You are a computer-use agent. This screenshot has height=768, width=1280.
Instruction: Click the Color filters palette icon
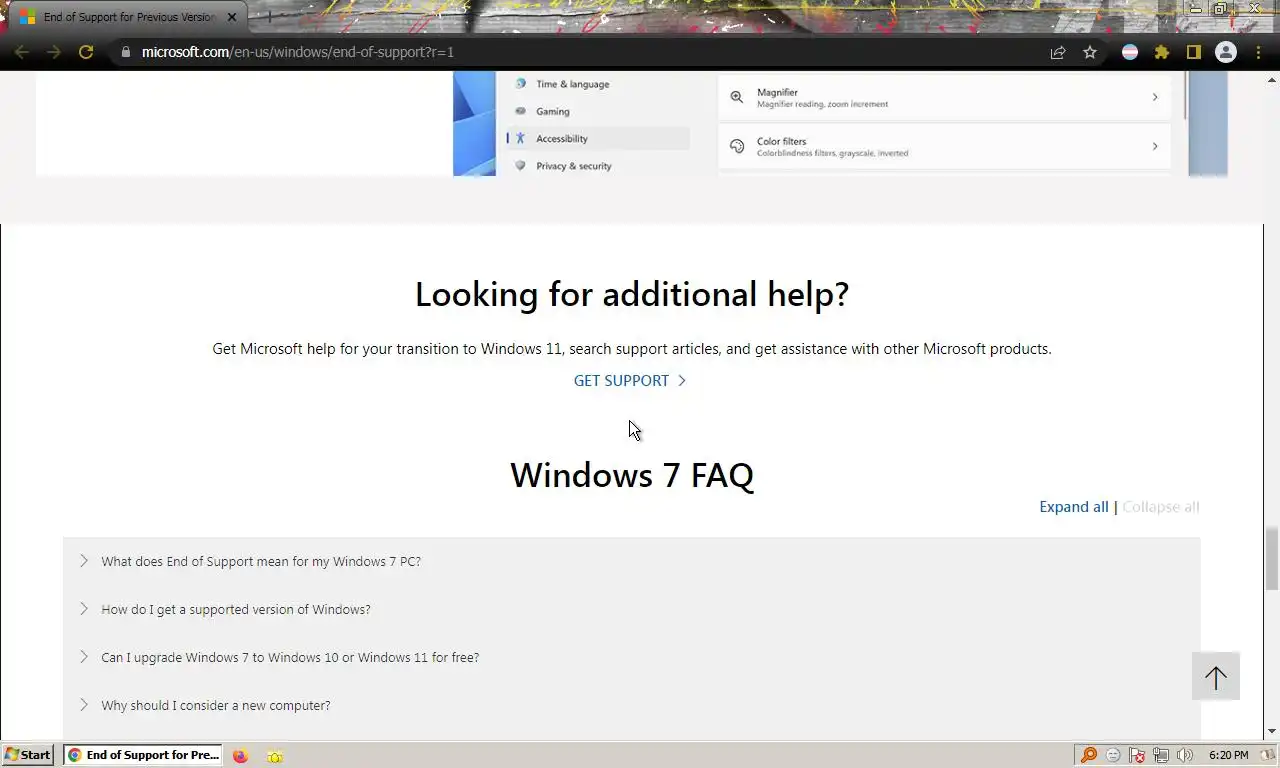click(737, 146)
